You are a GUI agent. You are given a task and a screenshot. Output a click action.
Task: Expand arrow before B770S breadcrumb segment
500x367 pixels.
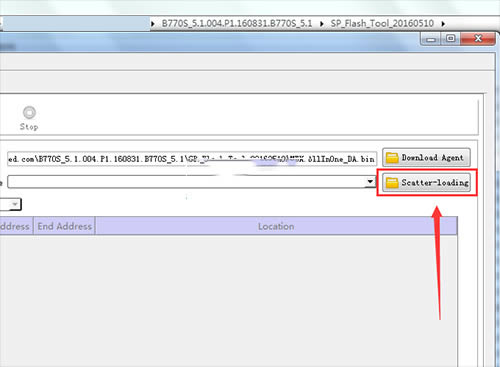point(153,24)
